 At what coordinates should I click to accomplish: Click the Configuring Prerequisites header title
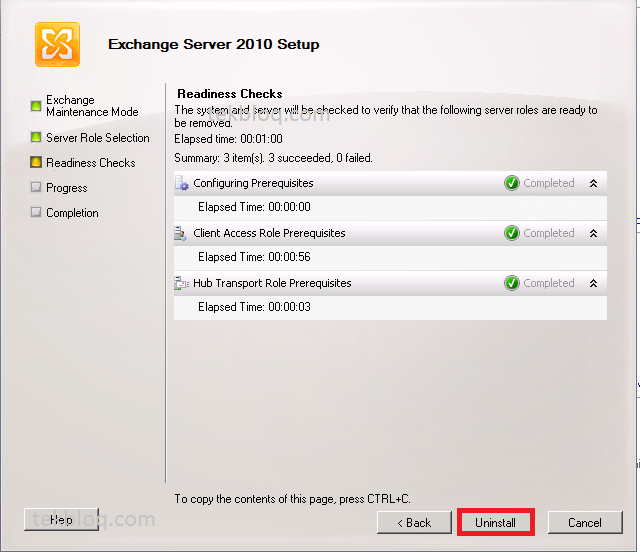(253, 183)
